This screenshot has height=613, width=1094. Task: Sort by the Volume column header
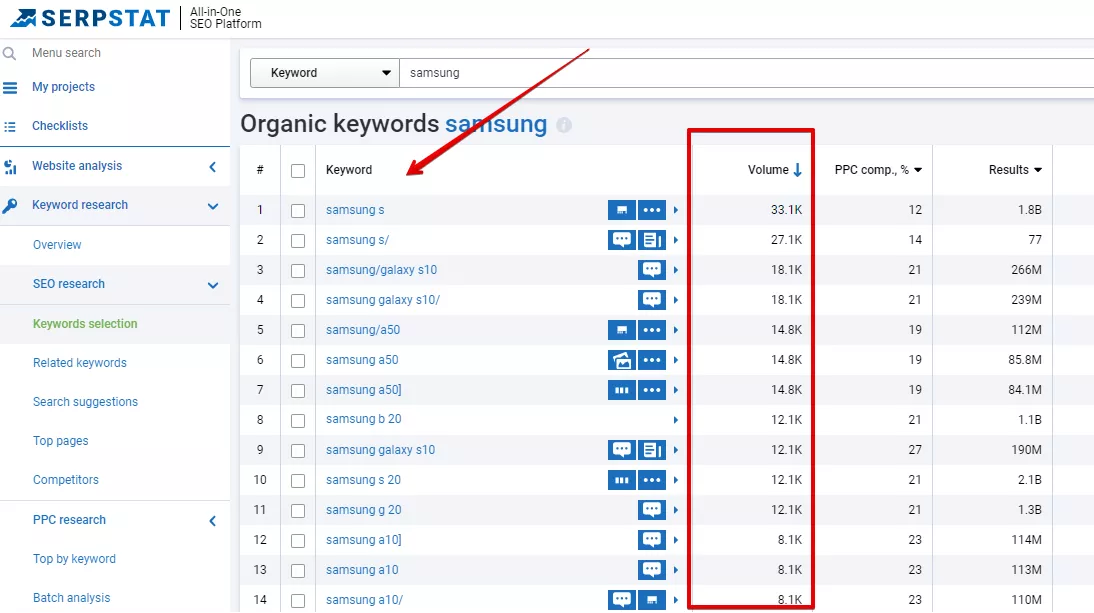774,170
